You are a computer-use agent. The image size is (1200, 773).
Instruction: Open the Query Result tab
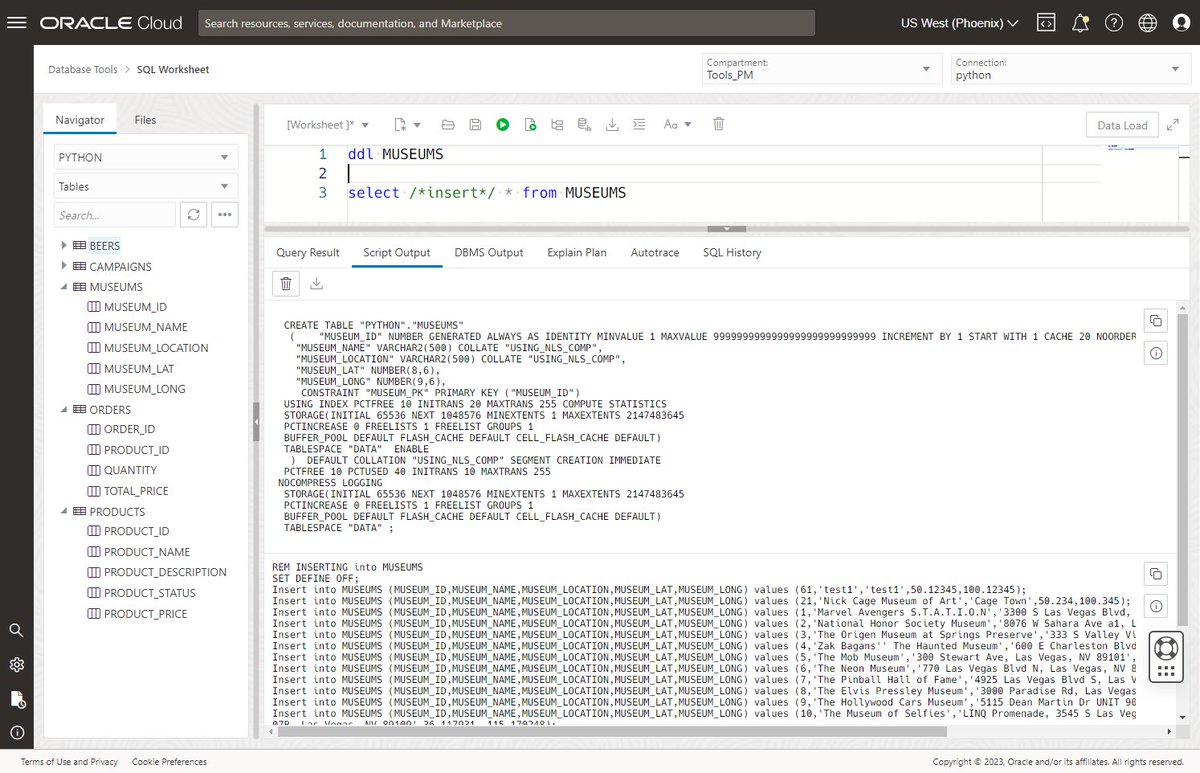pos(308,253)
